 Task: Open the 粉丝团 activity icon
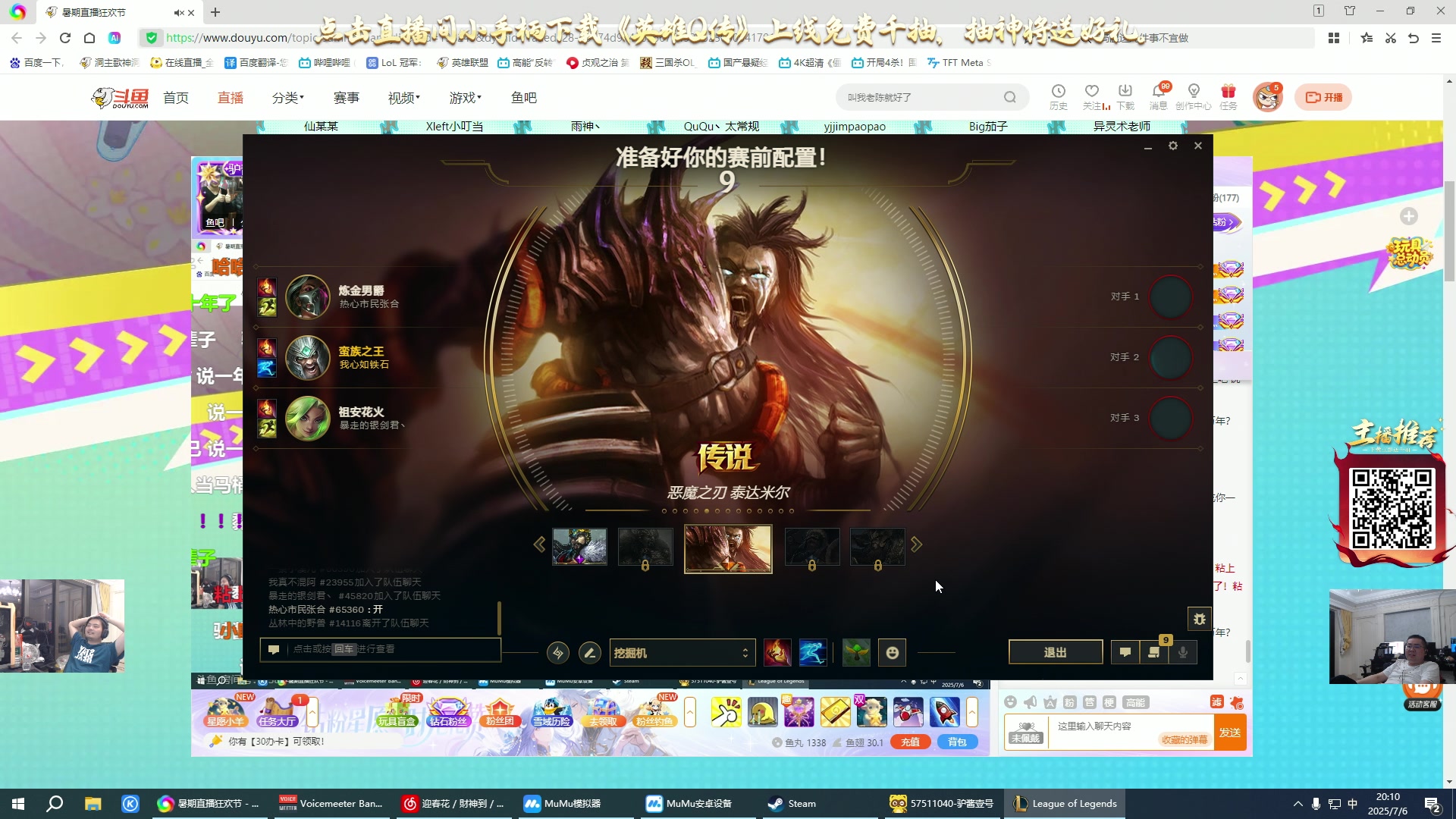500,712
